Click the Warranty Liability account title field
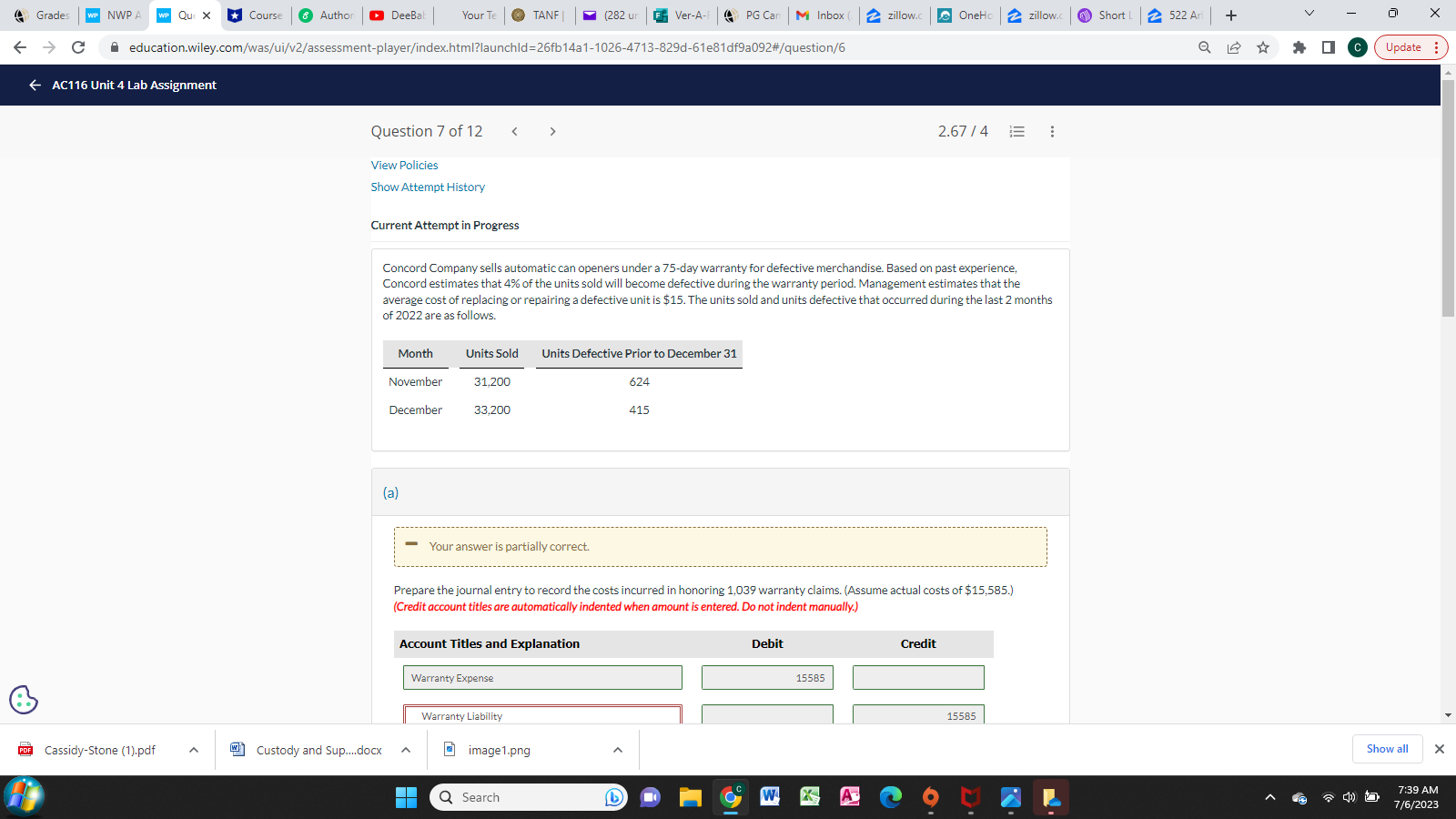The width and height of the screenshot is (1456, 819). tap(542, 715)
